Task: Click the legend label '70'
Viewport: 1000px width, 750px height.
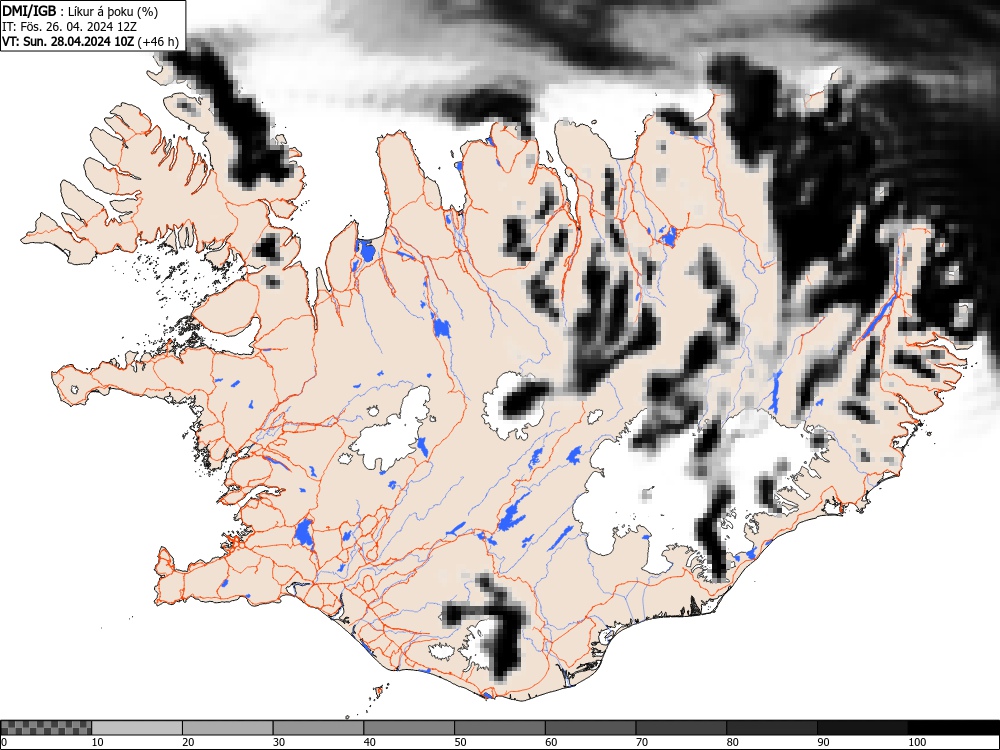Action: pyautogui.click(x=641, y=742)
